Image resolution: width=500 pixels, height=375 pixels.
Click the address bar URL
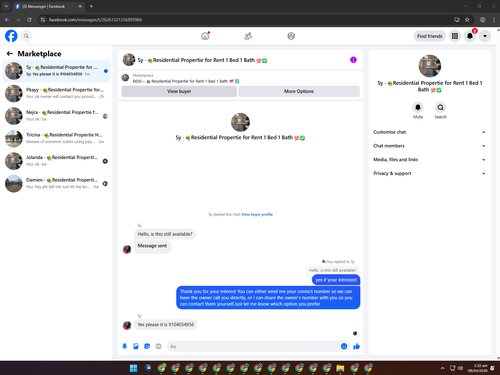(x=95, y=20)
